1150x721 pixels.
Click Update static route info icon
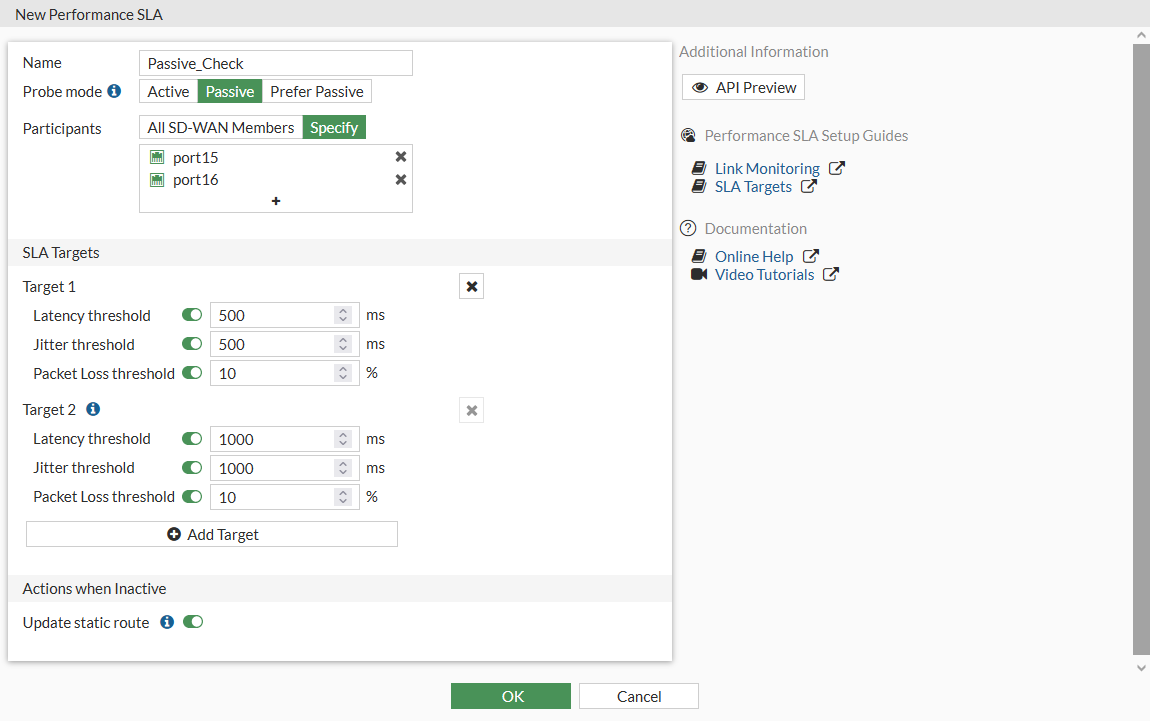pyautogui.click(x=167, y=622)
